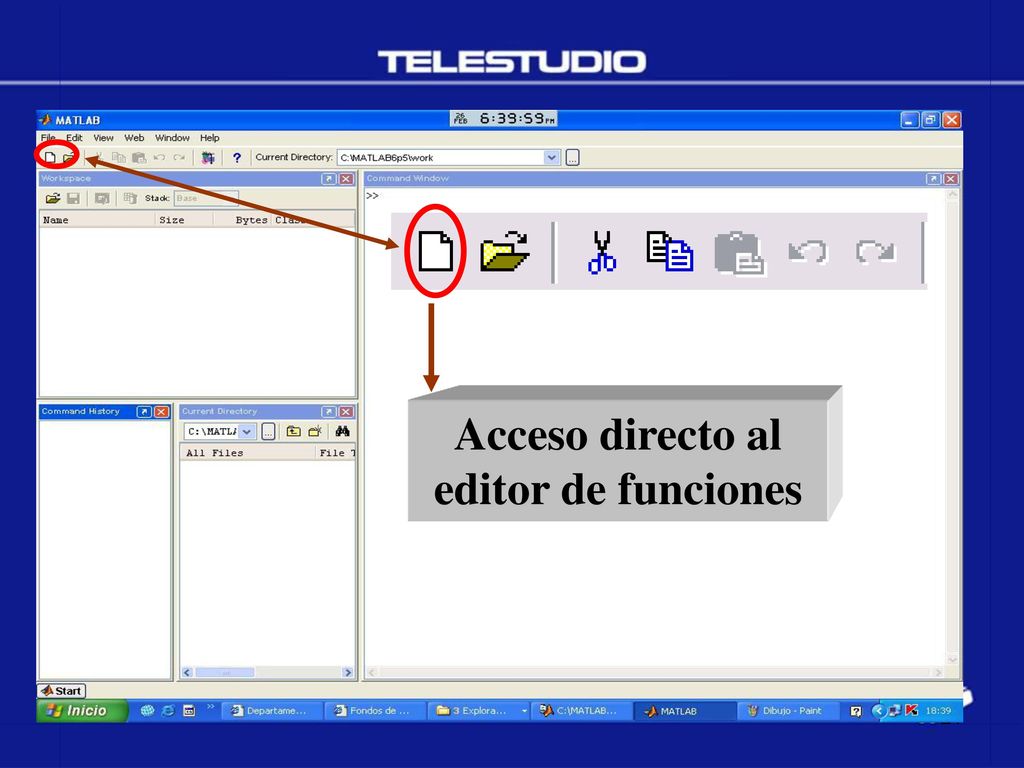Close the Command Window panel
1024x768 pixels.
pos(951,179)
